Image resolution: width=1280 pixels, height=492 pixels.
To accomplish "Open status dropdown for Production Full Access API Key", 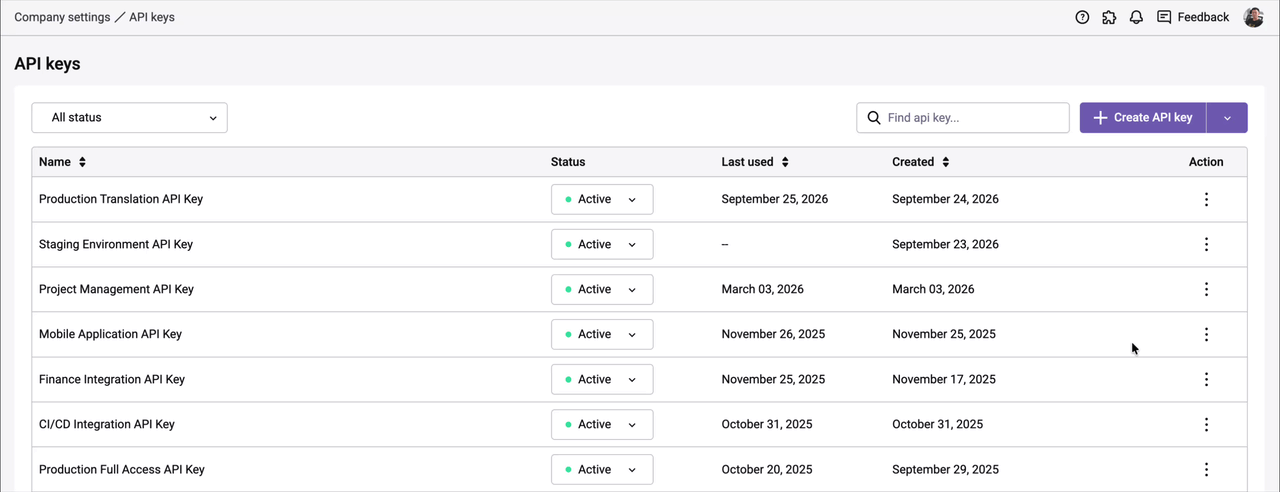I will pyautogui.click(x=602, y=469).
